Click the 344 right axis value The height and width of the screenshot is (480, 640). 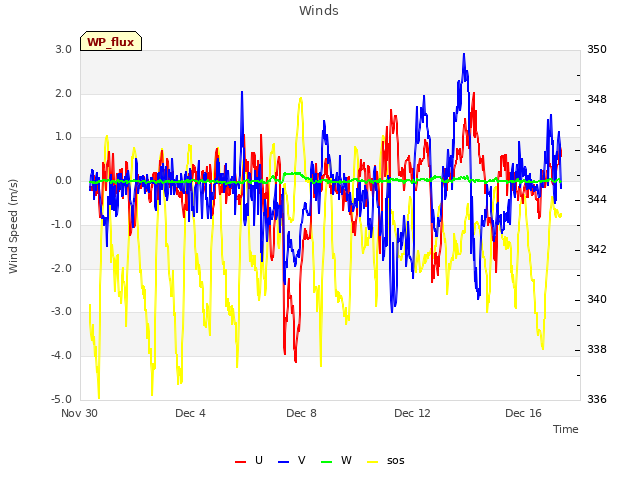[597, 199]
